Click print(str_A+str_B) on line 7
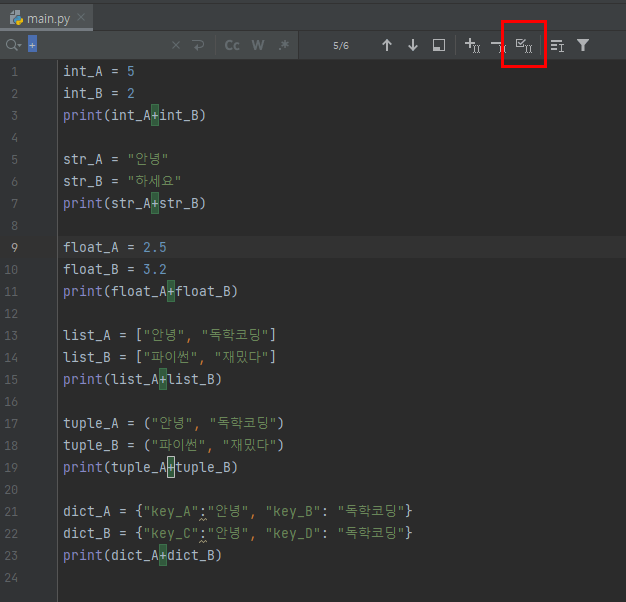626x602 pixels. point(134,204)
